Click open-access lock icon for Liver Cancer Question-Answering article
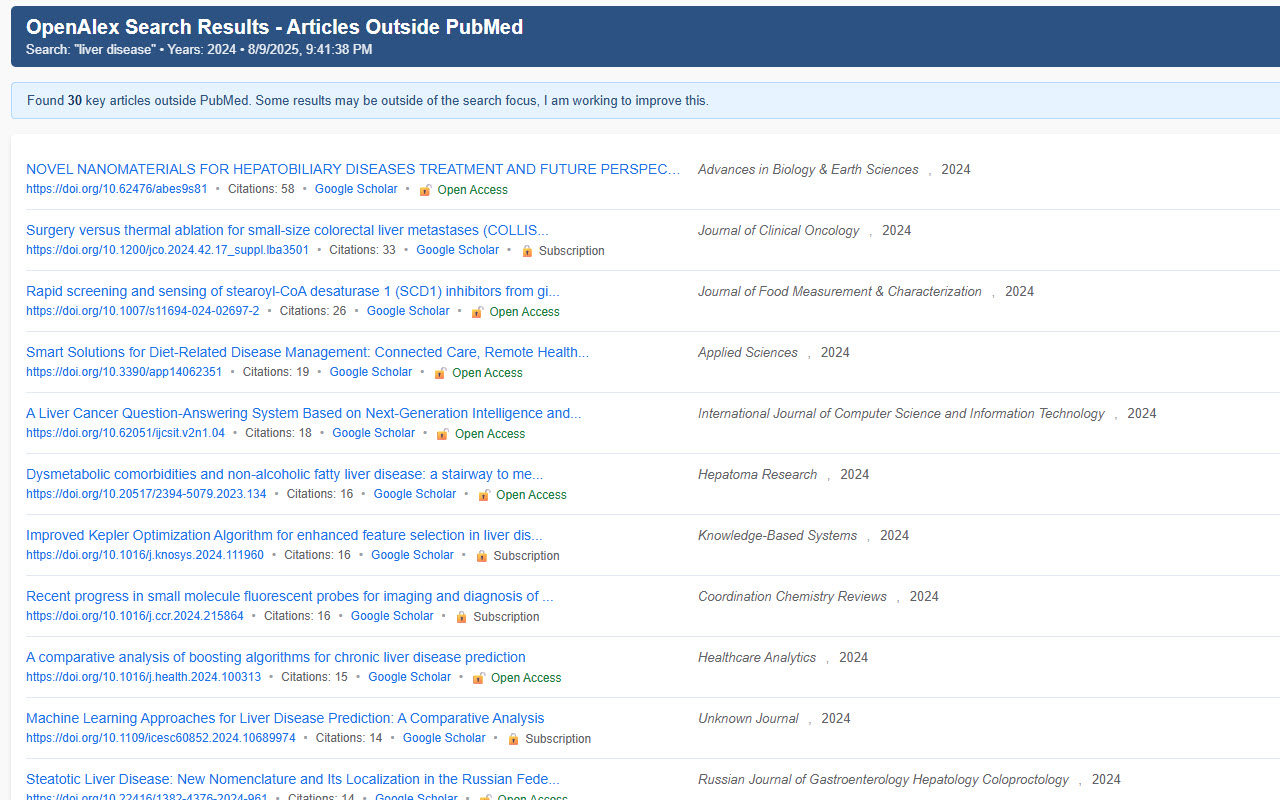This screenshot has width=1280, height=800. point(443,434)
